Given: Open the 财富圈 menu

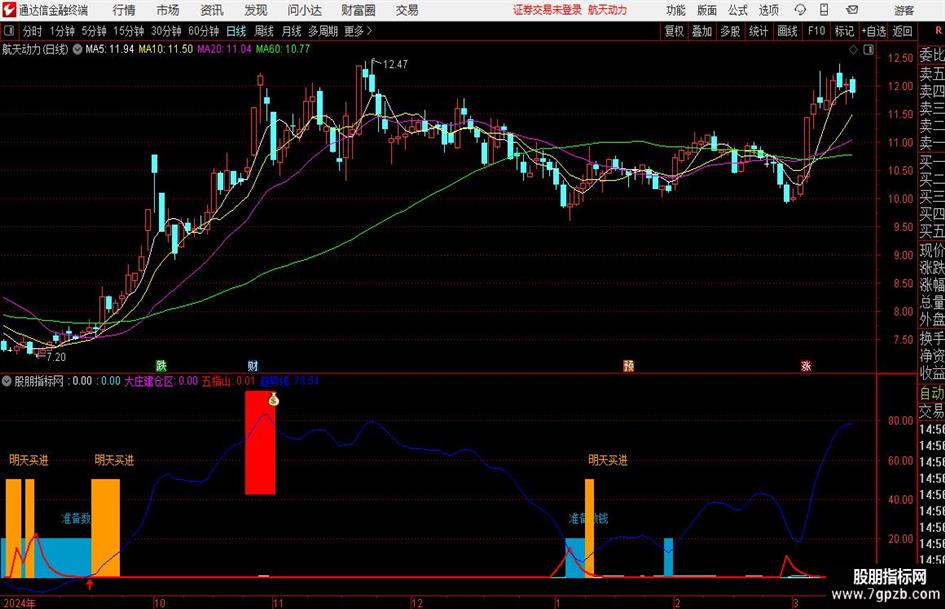Looking at the screenshot, I should [358, 10].
